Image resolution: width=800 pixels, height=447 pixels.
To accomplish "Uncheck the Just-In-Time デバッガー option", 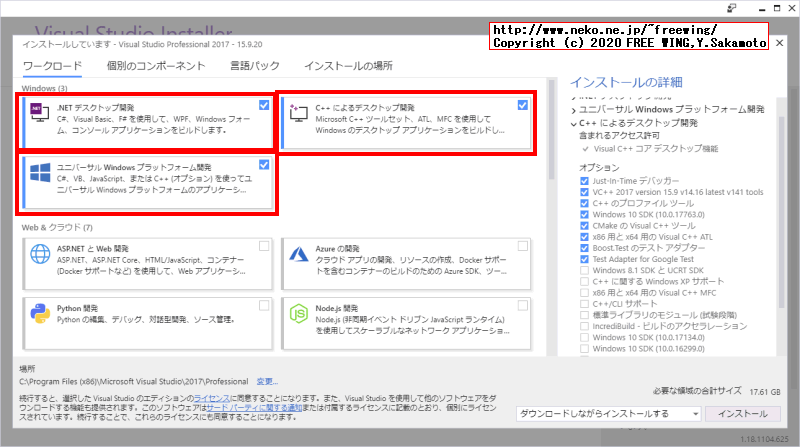I will (584, 181).
